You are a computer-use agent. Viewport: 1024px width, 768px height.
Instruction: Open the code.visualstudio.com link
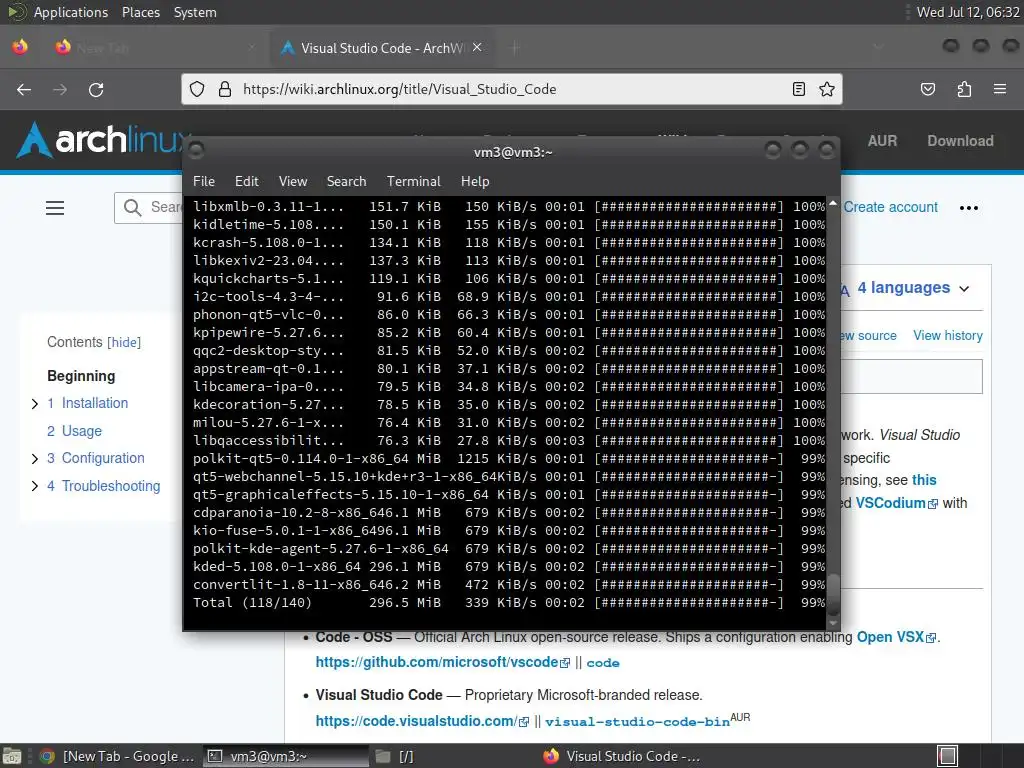tap(416, 721)
